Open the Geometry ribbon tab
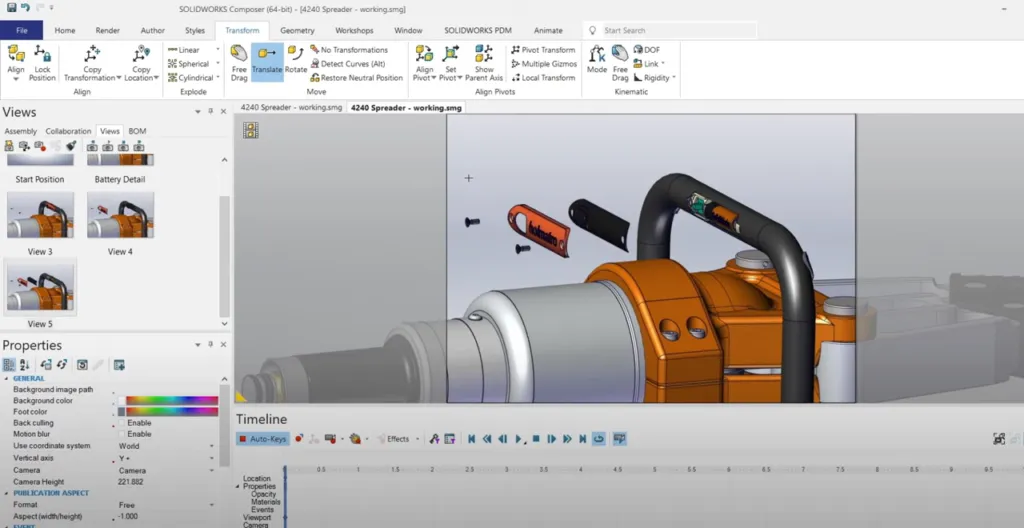This screenshot has width=1024, height=528. 297,31
